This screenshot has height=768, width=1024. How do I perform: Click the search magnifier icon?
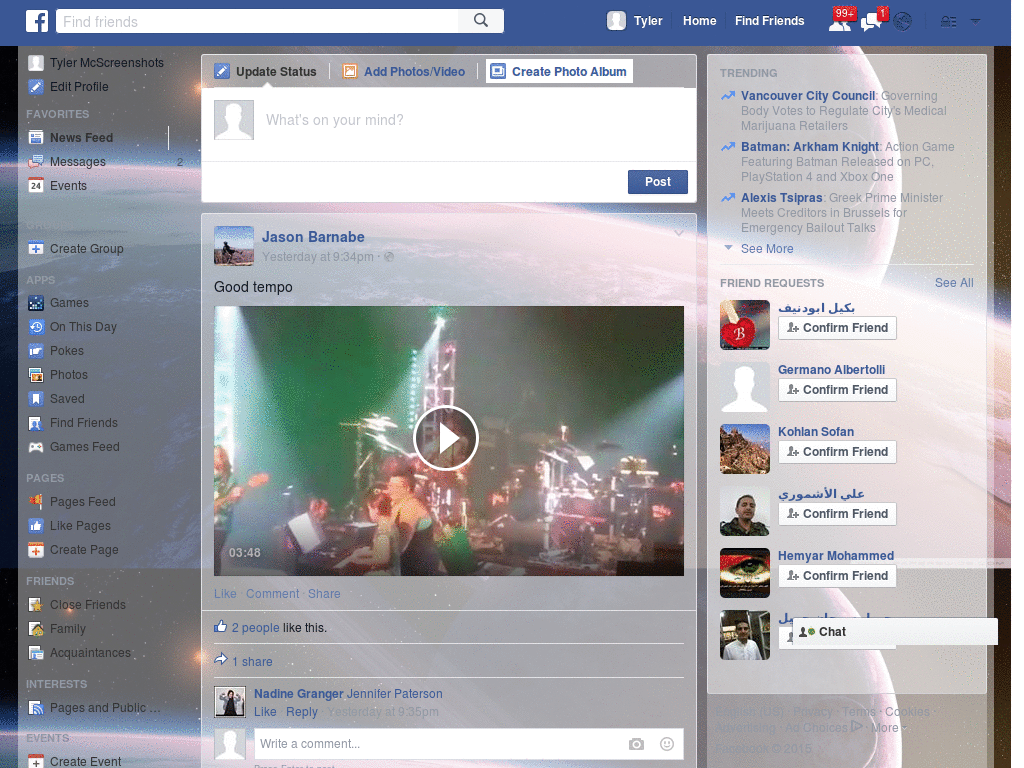pos(481,20)
